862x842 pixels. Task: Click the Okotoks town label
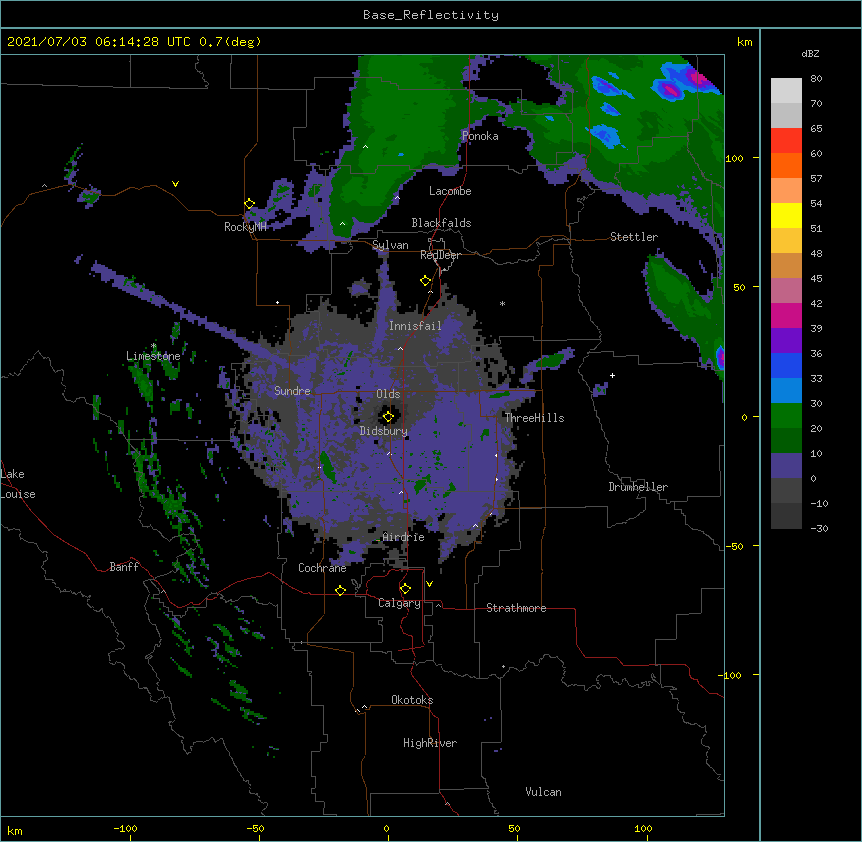click(x=412, y=700)
